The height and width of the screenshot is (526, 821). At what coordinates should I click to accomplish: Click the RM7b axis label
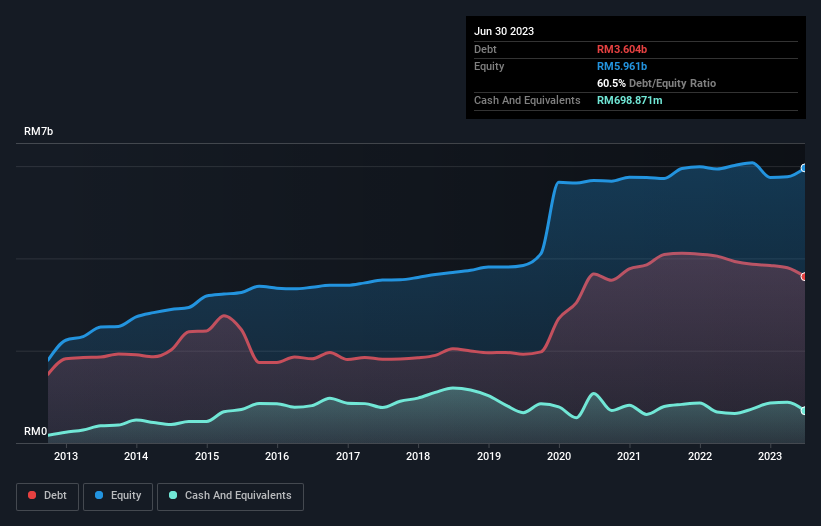38,131
